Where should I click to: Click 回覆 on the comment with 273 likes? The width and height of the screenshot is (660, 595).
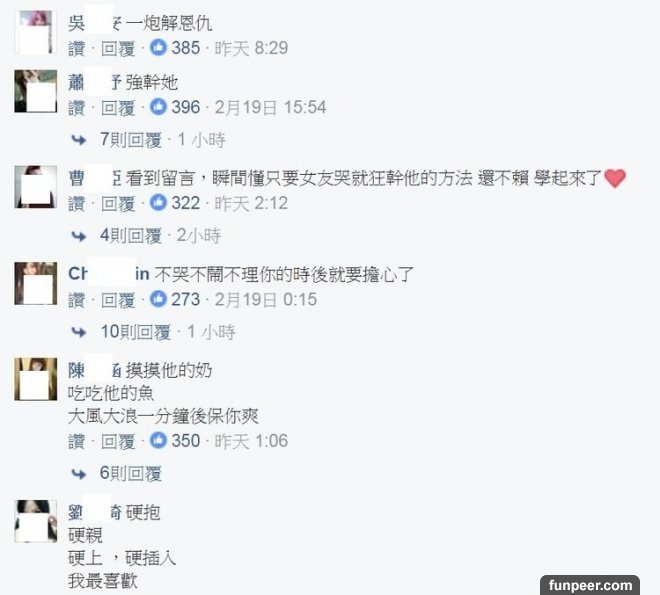coord(118,300)
